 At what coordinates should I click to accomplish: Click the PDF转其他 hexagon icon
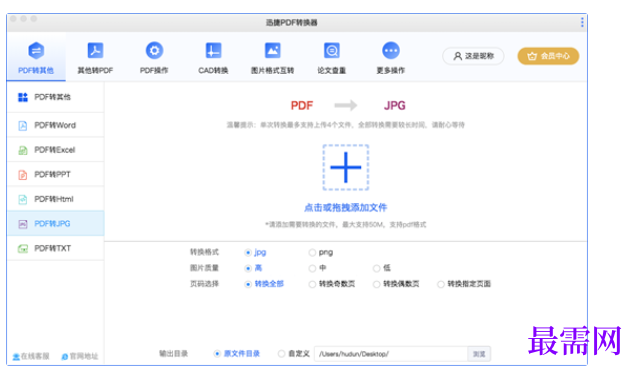pos(36,51)
